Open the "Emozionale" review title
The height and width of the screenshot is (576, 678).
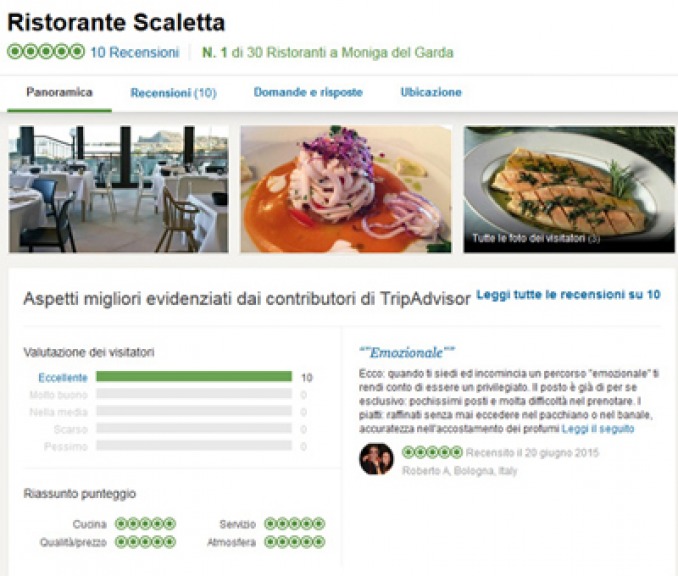[407, 352]
